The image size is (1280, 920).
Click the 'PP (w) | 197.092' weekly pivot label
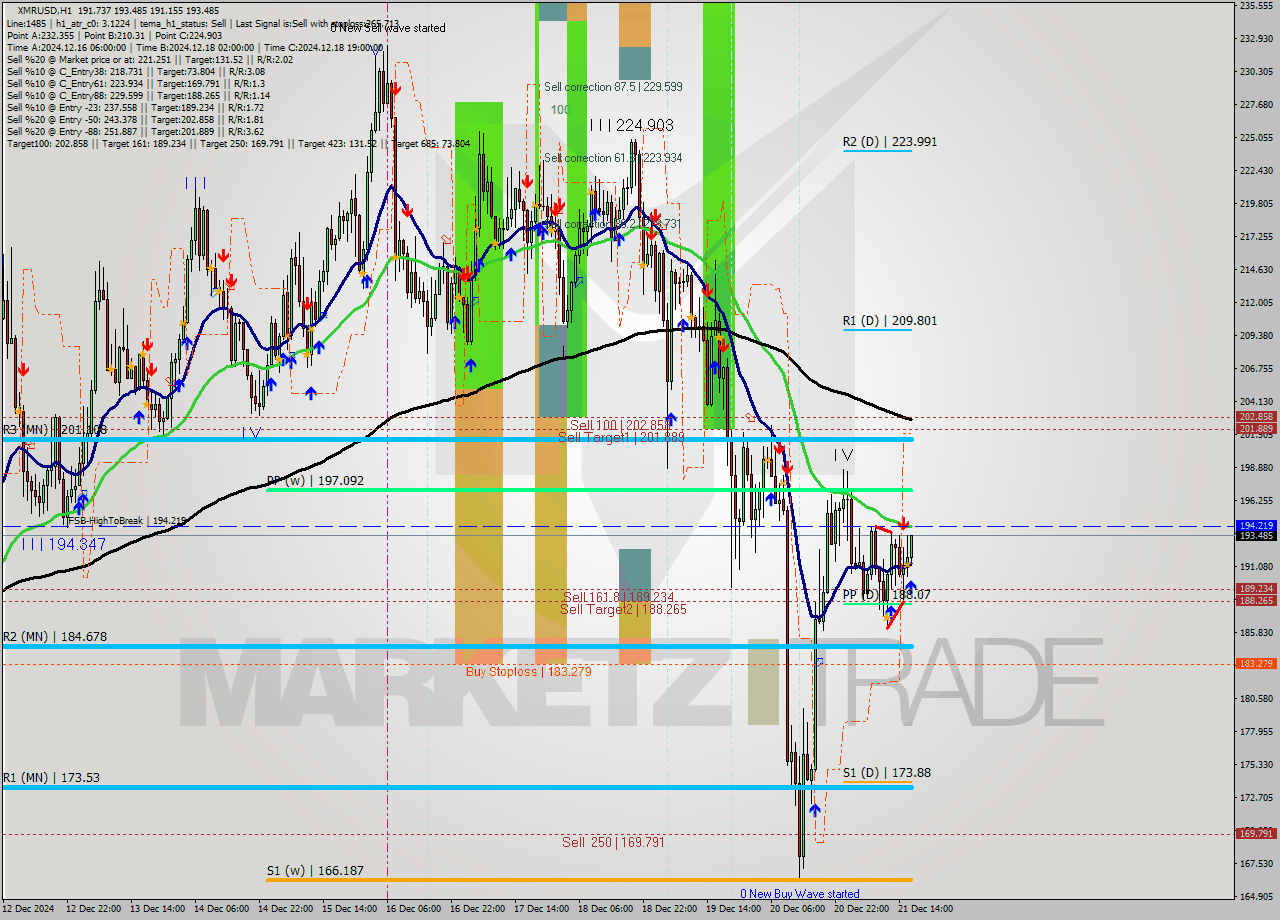[315, 481]
